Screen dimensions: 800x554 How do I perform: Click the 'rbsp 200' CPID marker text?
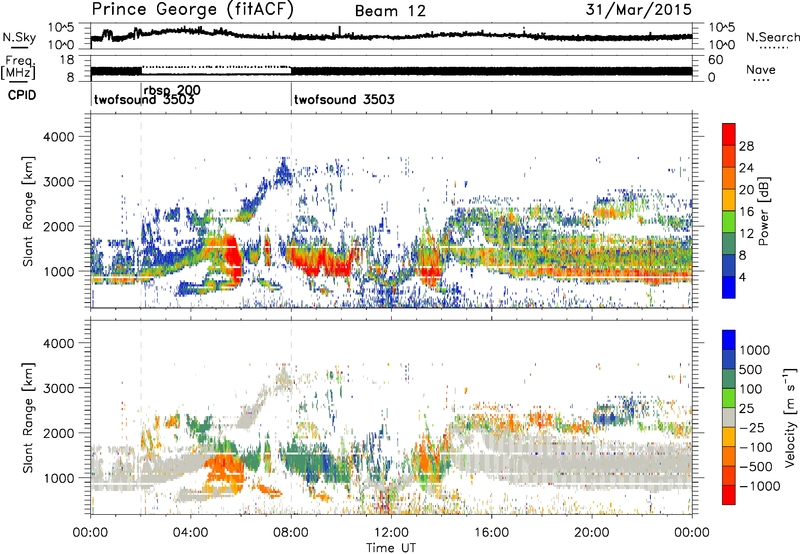(x=172, y=90)
